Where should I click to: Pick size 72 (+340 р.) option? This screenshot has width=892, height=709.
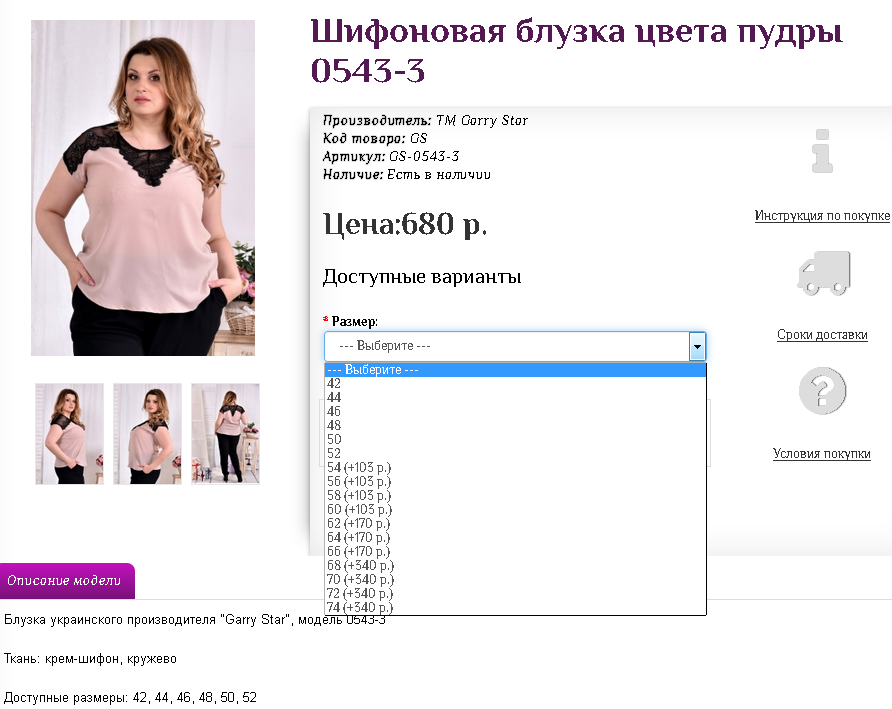pyautogui.click(x=515, y=593)
